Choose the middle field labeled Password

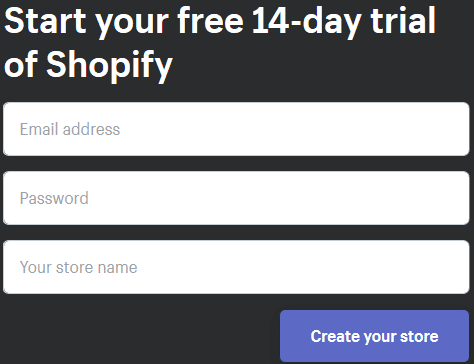[x=236, y=198]
